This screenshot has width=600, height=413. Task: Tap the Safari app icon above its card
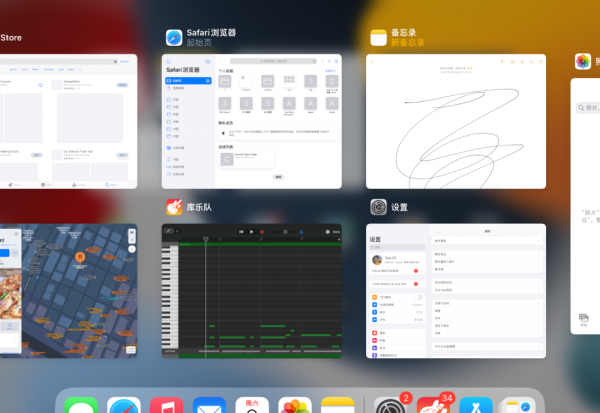pos(174,38)
